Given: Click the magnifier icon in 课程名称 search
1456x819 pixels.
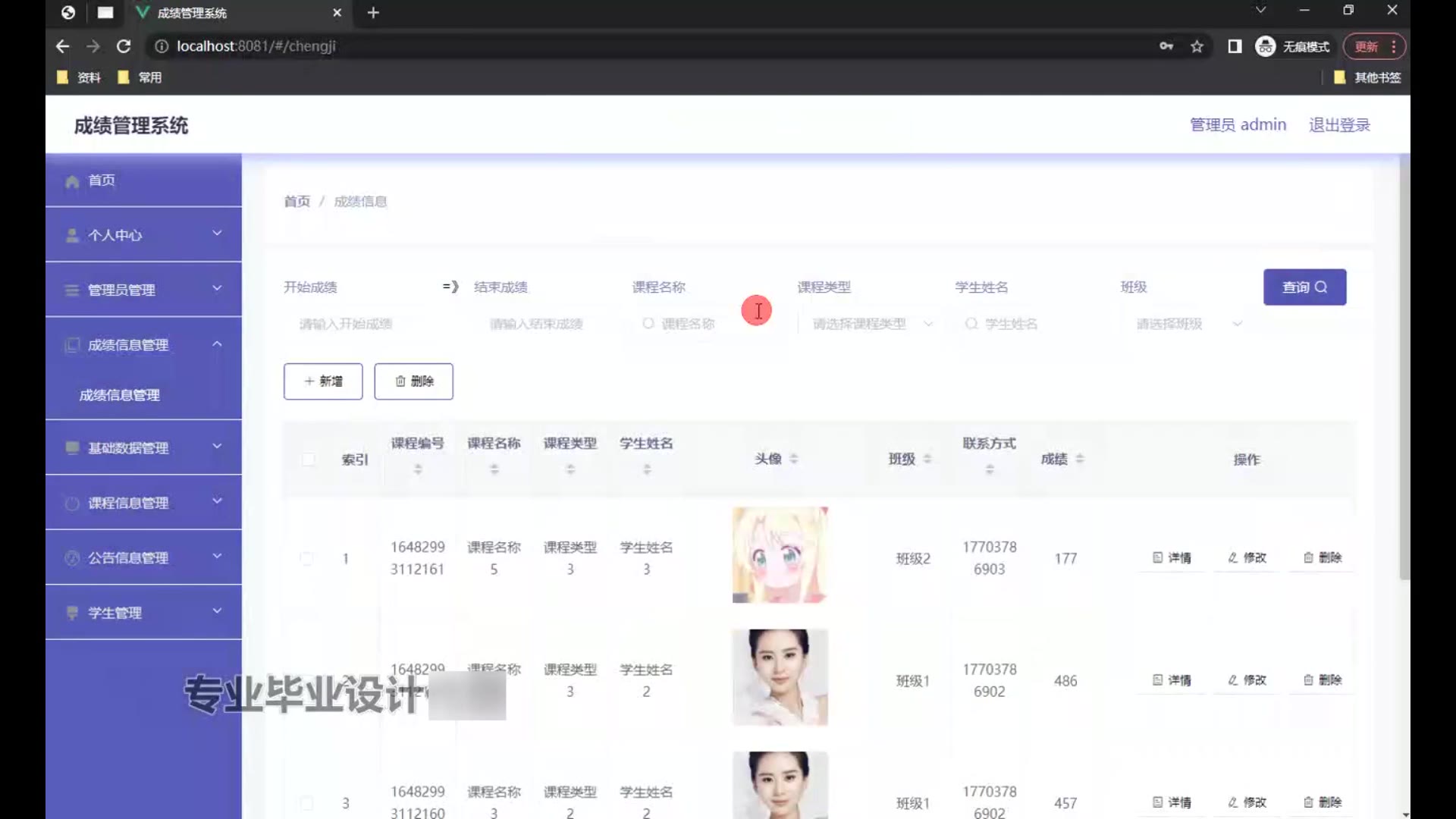Looking at the screenshot, I should pyautogui.click(x=648, y=324).
